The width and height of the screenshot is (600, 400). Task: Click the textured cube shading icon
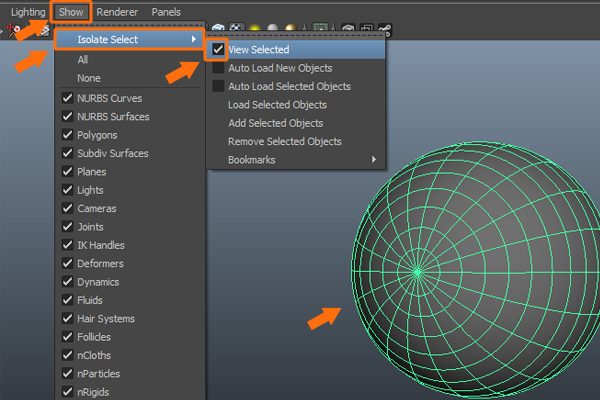(217, 29)
